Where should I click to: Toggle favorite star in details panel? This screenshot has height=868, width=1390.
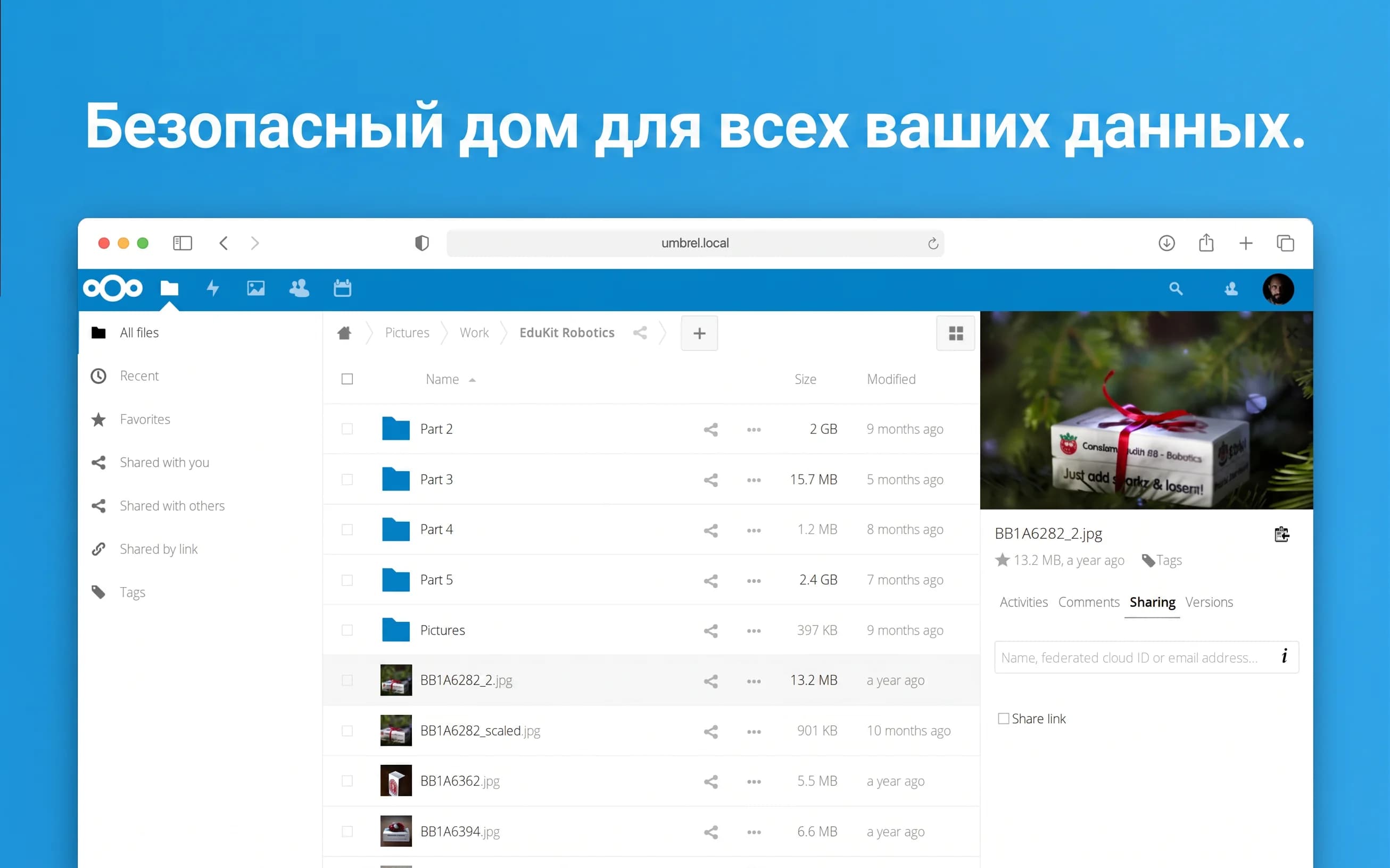coord(1002,560)
